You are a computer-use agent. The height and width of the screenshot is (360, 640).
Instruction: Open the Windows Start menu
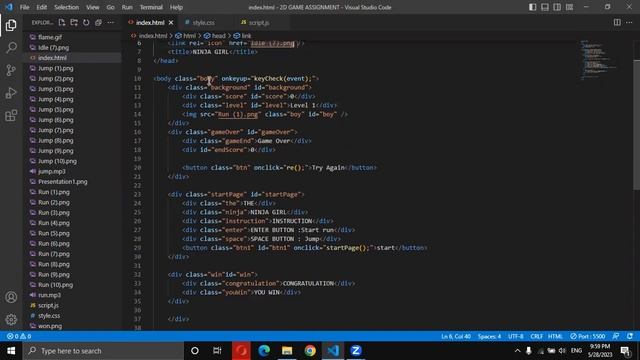[x=11, y=351]
